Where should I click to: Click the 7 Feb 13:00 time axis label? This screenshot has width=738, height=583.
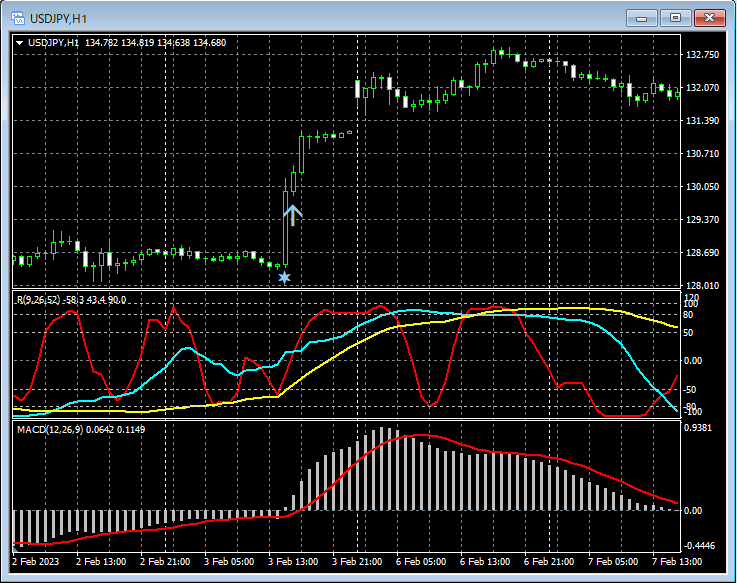click(678, 562)
